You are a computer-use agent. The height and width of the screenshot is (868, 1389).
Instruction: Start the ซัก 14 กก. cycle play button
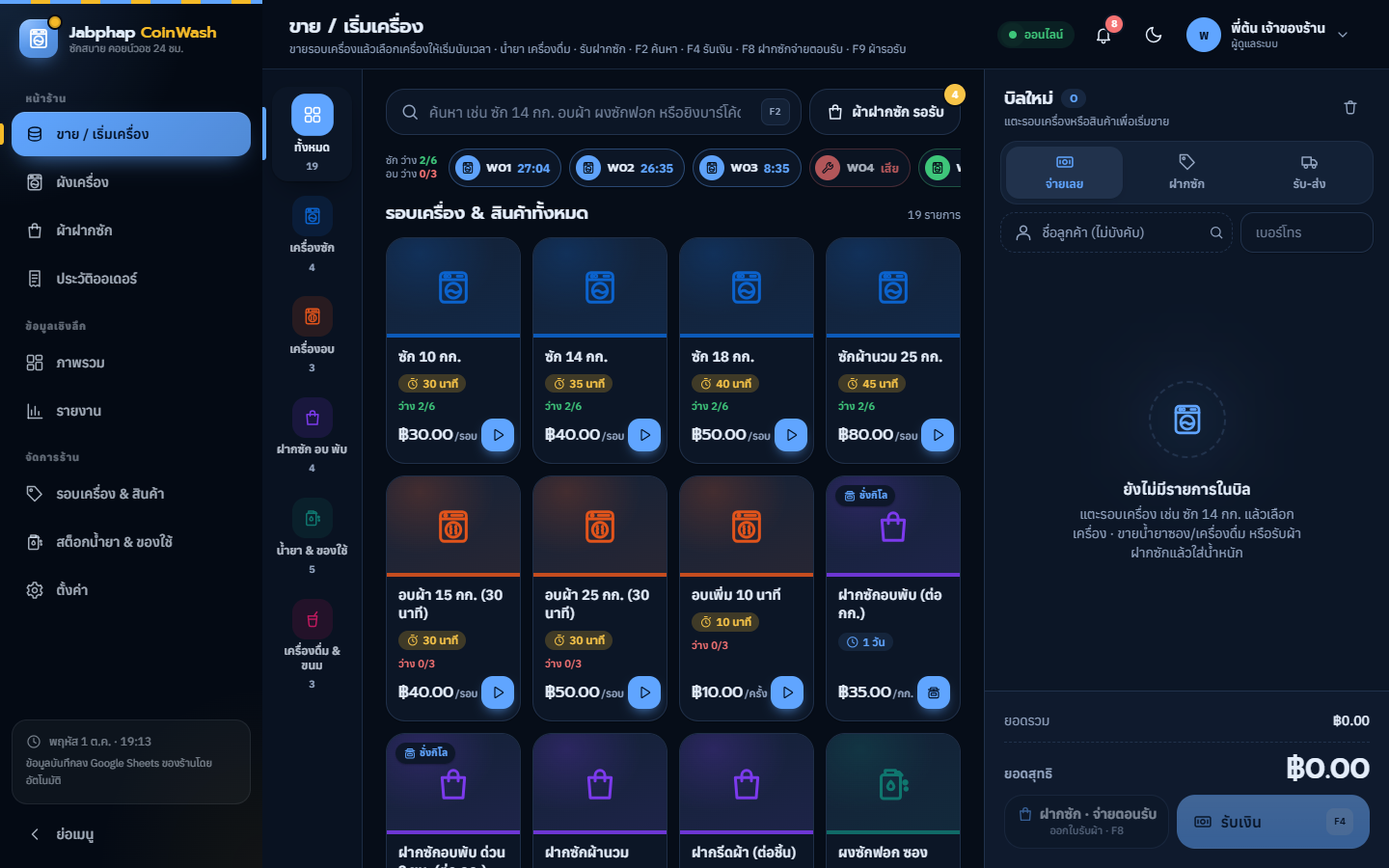644,435
